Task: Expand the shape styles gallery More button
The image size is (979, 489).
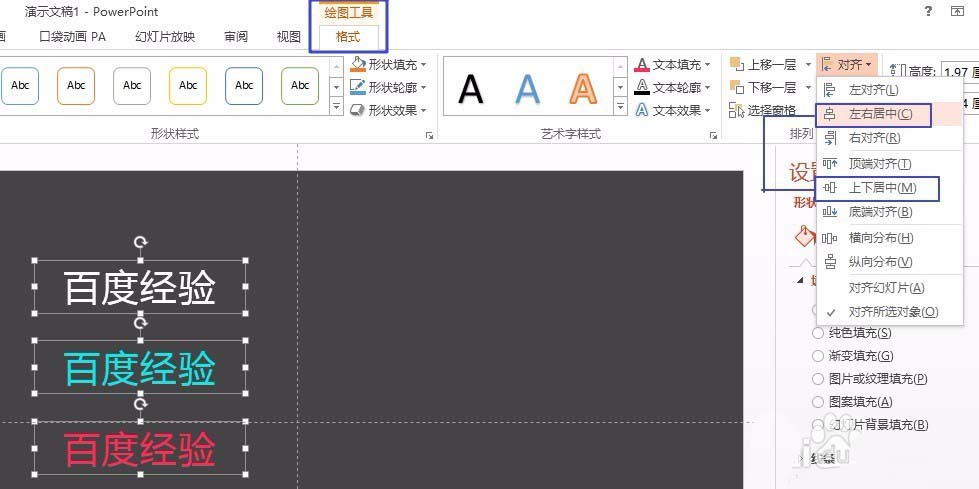Action: (337, 107)
